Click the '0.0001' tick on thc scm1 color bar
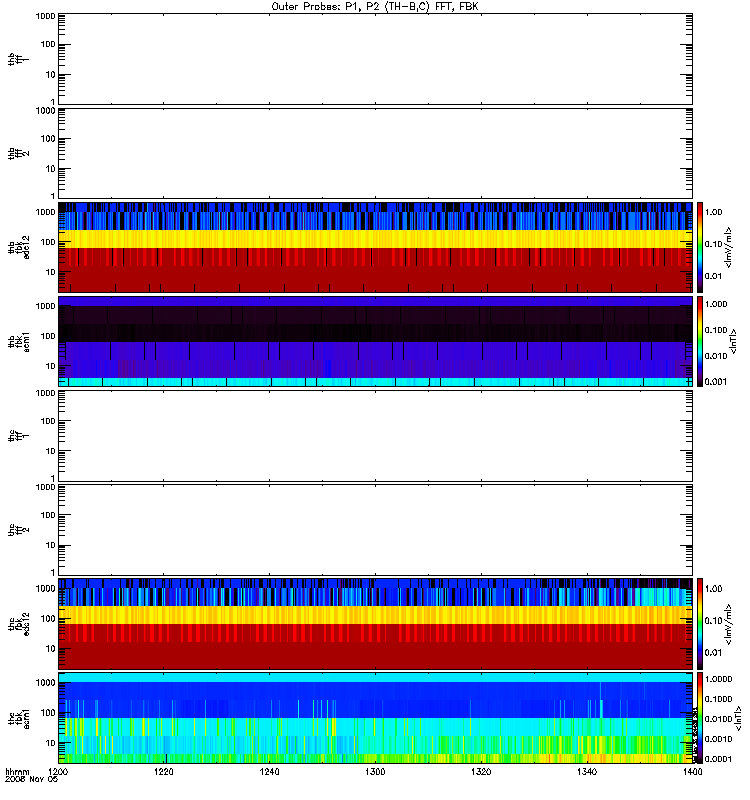The height and width of the screenshot is (800, 750). [x=718, y=759]
